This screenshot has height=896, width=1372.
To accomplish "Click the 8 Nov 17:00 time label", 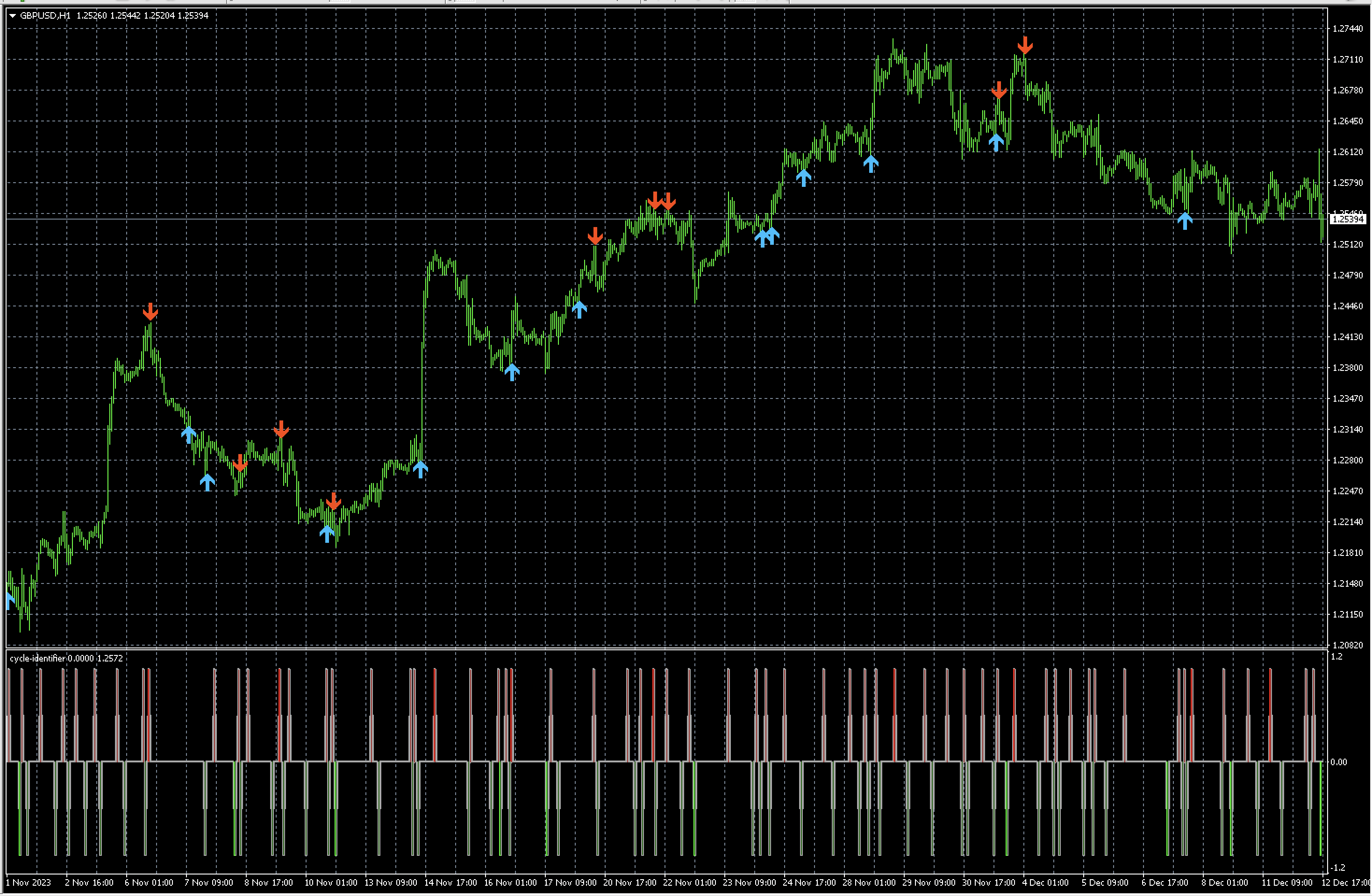I will (x=269, y=883).
